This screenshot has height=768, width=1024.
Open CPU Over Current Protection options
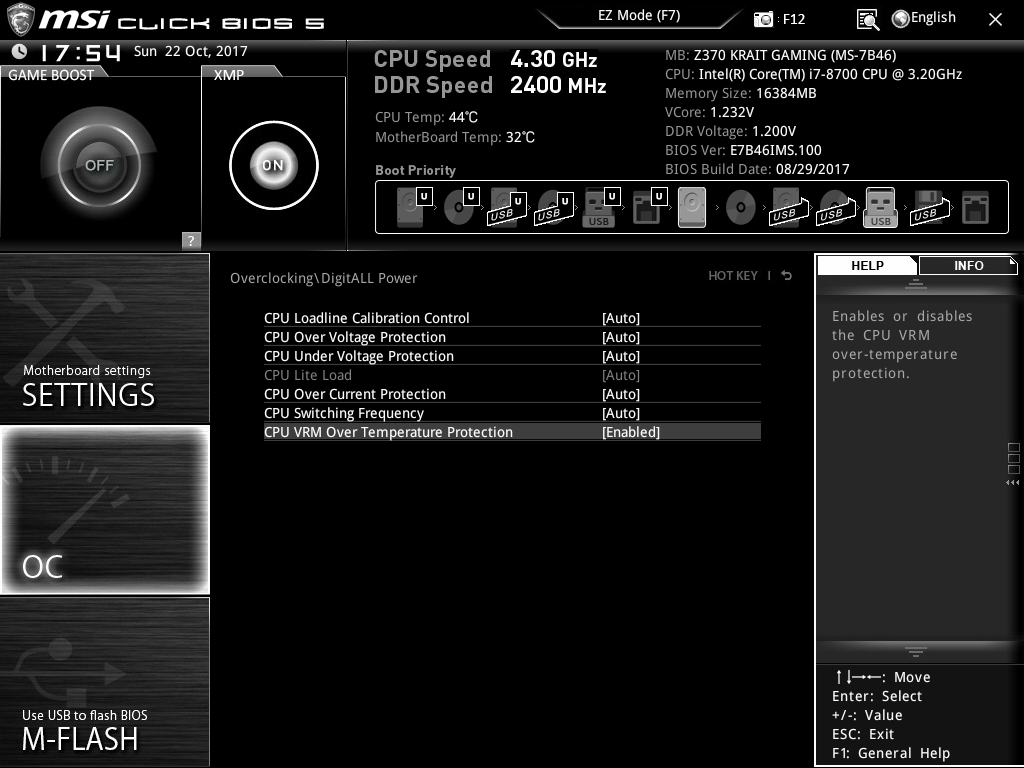pos(512,394)
